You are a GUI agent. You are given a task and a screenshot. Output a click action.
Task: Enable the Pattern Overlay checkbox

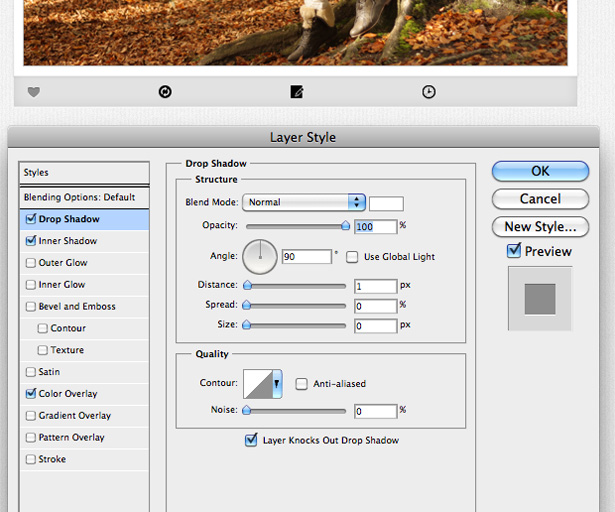coord(31,437)
